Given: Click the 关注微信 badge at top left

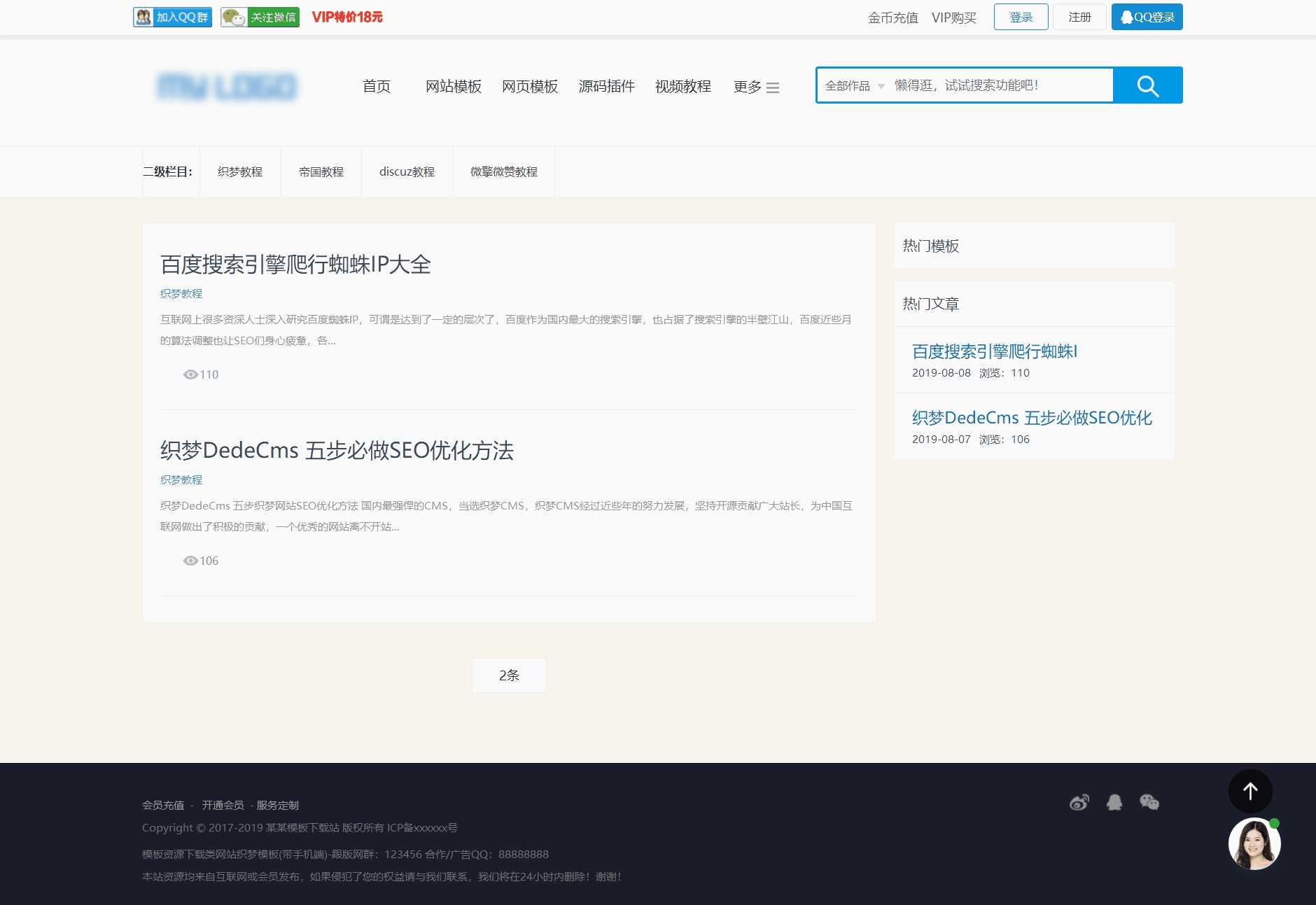Looking at the screenshot, I should coord(260,17).
